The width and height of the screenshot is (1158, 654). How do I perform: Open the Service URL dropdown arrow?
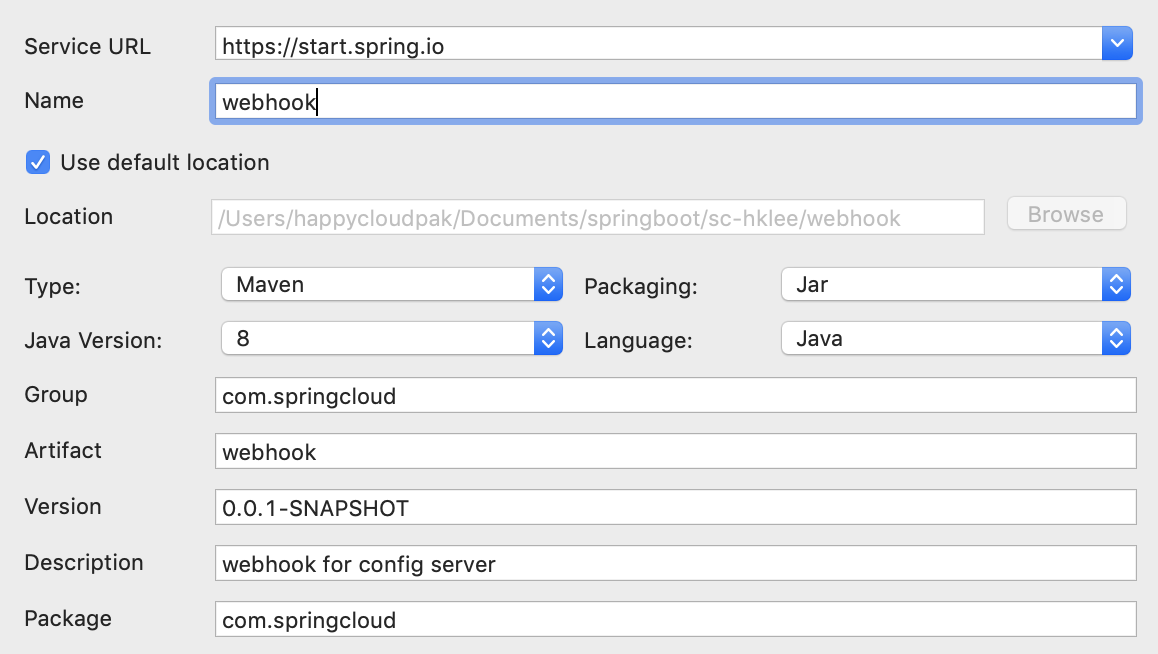click(x=1117, y=44)
